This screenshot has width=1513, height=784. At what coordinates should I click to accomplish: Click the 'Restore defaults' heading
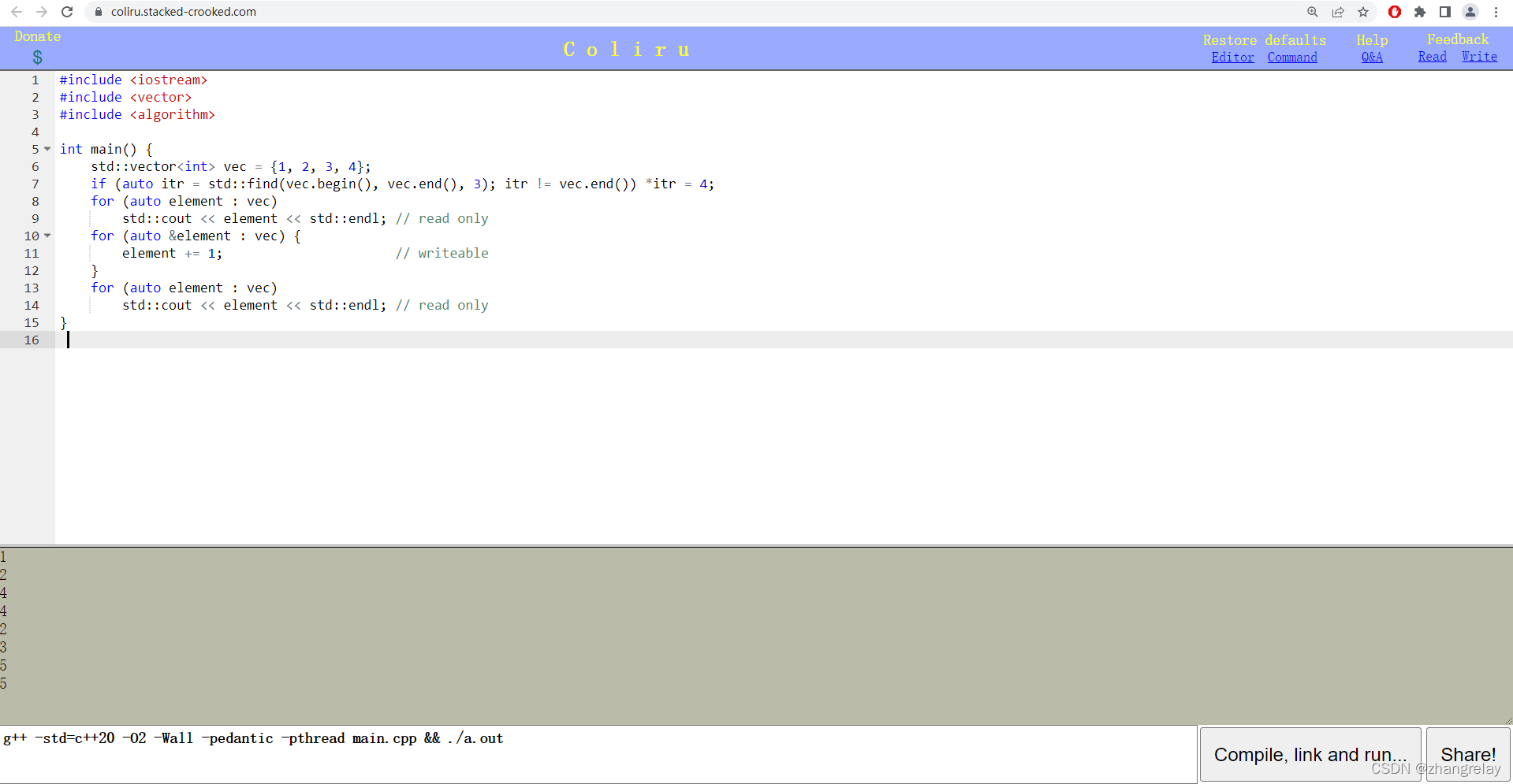[x=1264, y=40]
